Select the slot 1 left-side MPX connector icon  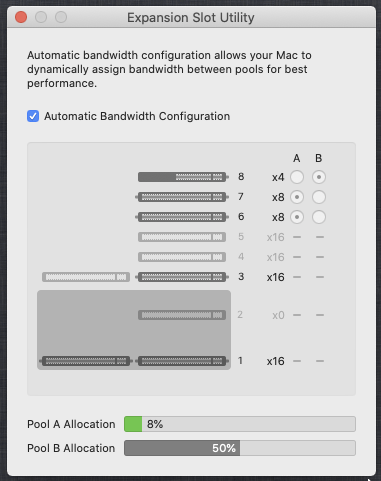click(x=86, y=361)
